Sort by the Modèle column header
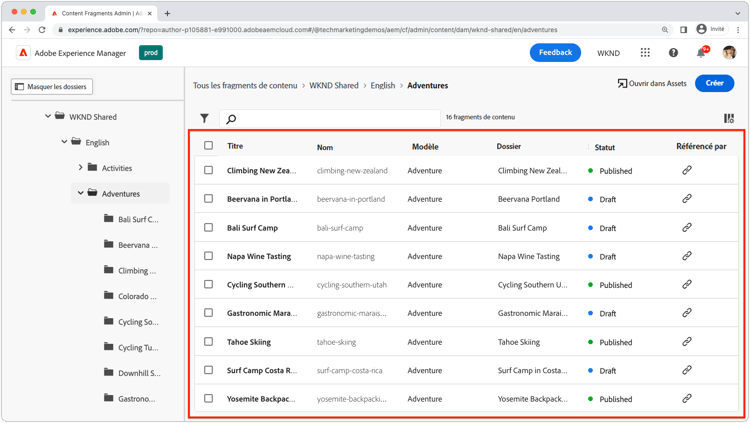Image resolution: width=750 pixels, height=423 pixels. pos(425,147)
